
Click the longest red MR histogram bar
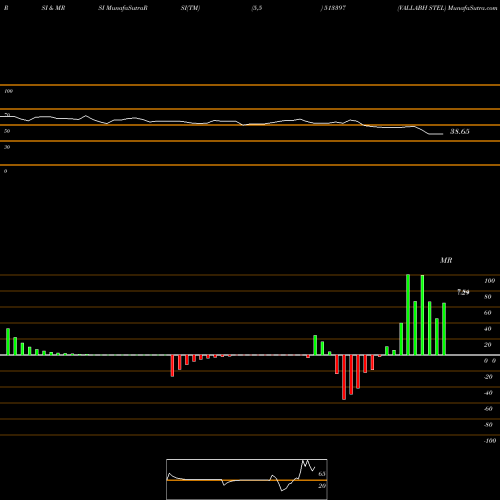pos(344,377)
